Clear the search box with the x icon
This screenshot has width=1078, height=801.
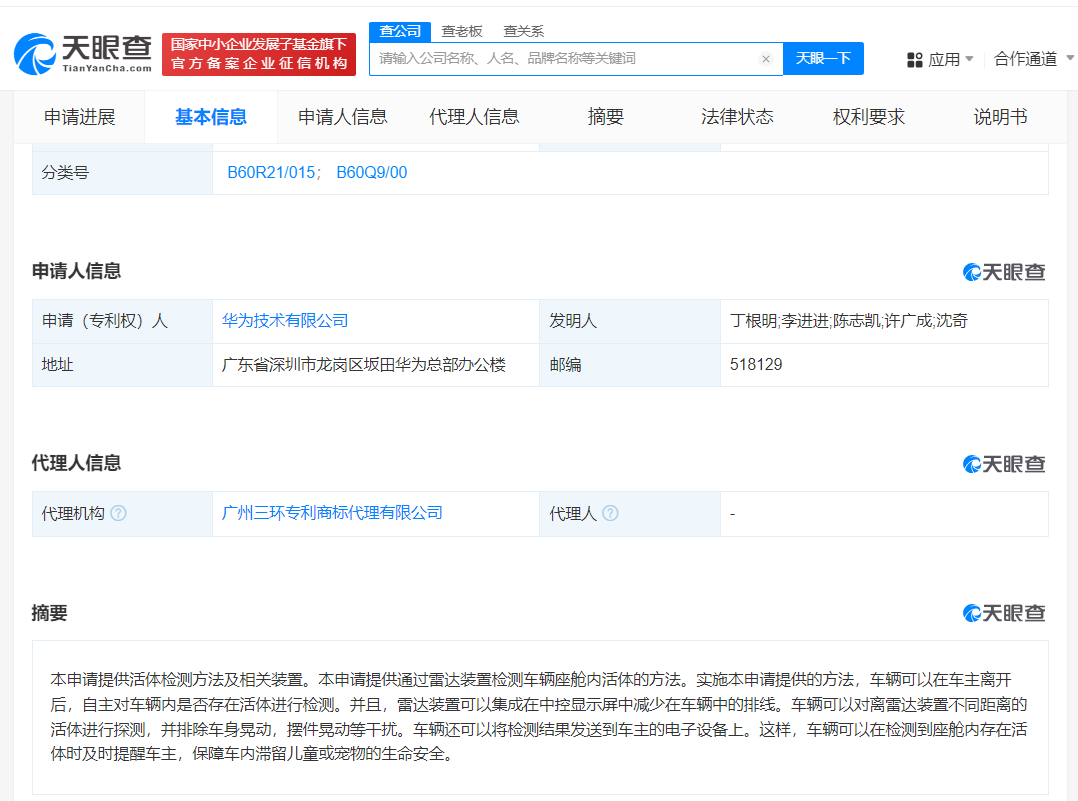766,58
